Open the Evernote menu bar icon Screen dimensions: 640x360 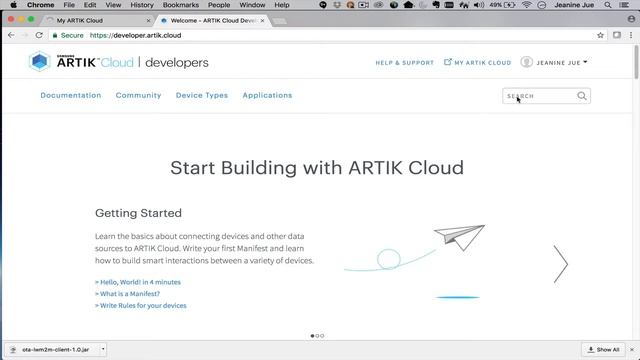point(436,5)
